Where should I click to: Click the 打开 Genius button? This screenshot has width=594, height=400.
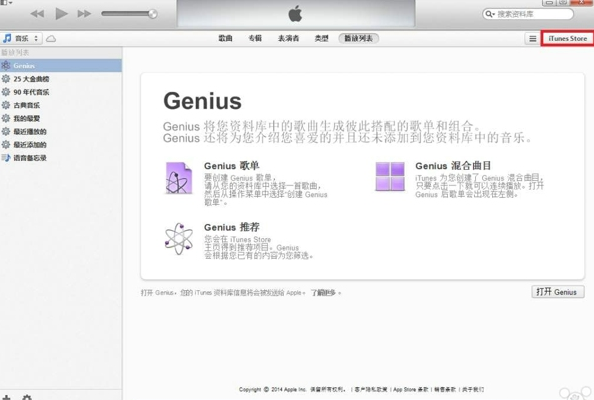click(558, 292)
